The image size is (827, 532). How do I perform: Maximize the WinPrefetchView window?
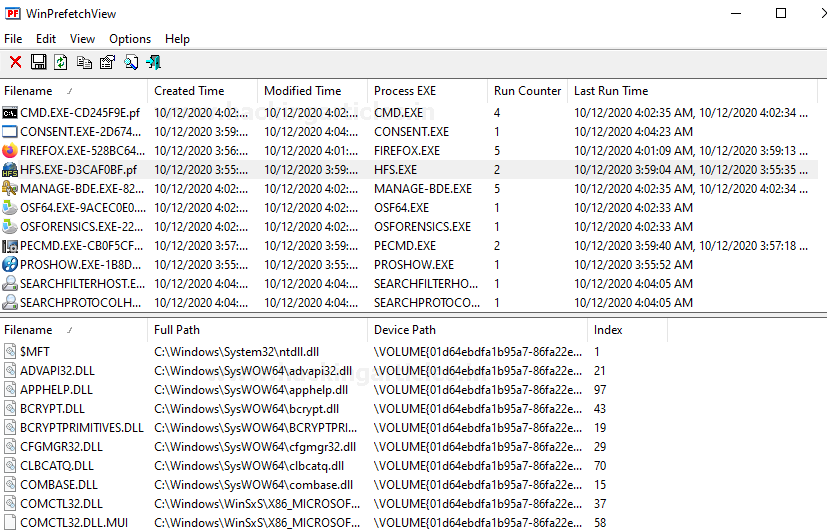(781, 13)
